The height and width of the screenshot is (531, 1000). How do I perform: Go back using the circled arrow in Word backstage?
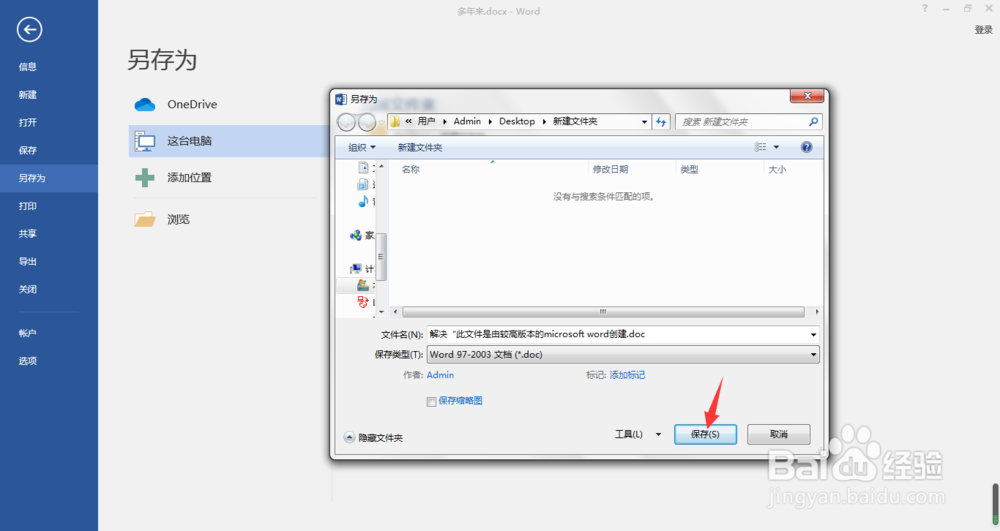point(29,29)
